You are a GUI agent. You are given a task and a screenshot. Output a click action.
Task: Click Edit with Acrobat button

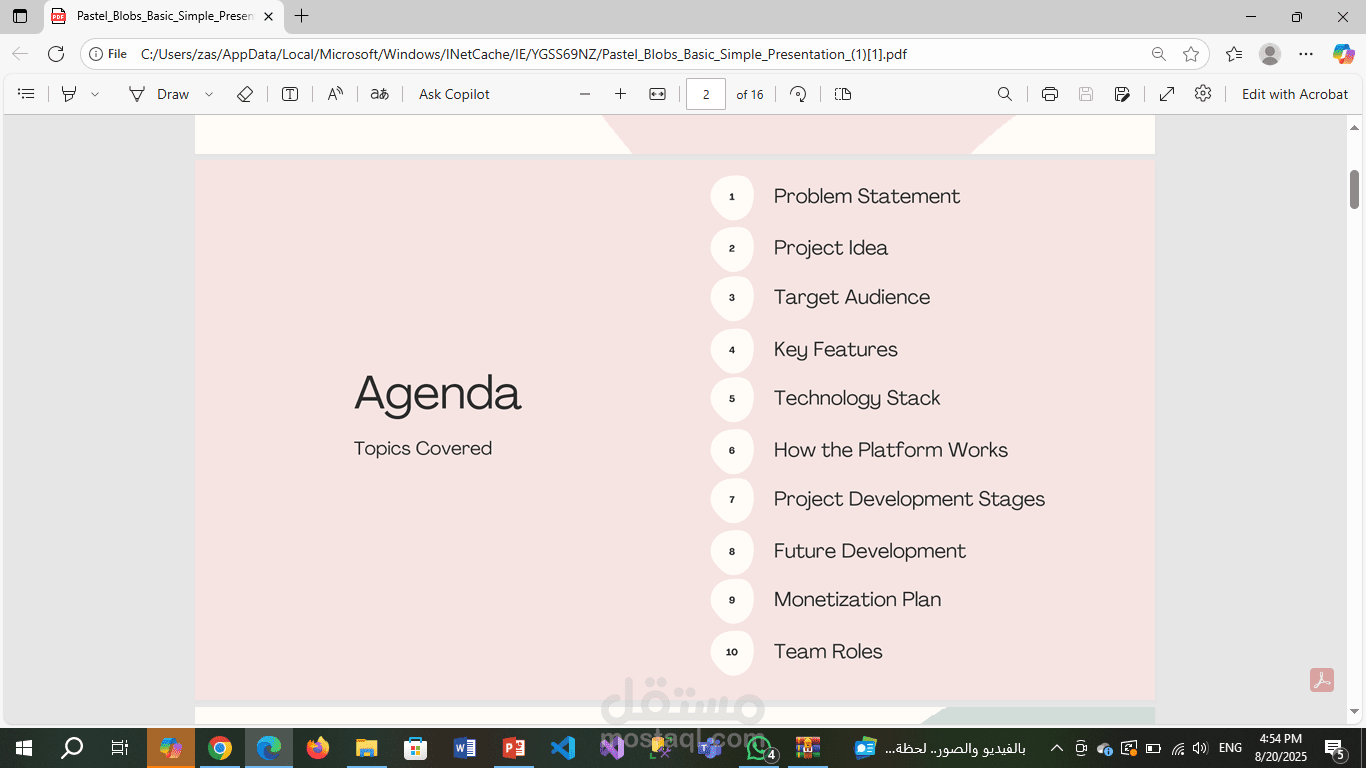tap(1295, 94)
